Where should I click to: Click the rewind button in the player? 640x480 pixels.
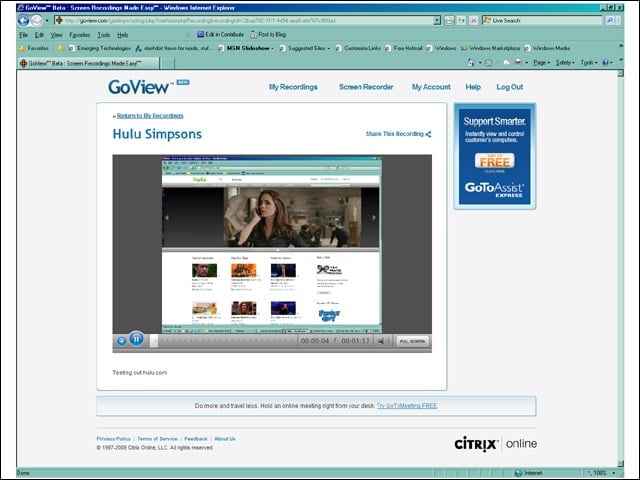[121, 341]
